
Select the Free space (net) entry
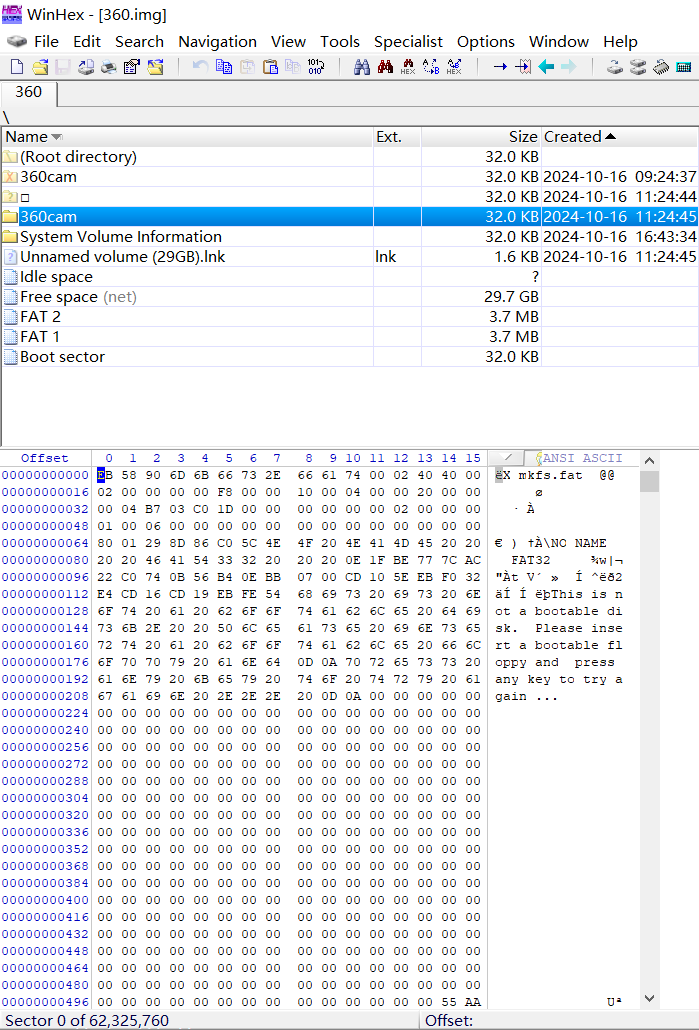[350, 297]
